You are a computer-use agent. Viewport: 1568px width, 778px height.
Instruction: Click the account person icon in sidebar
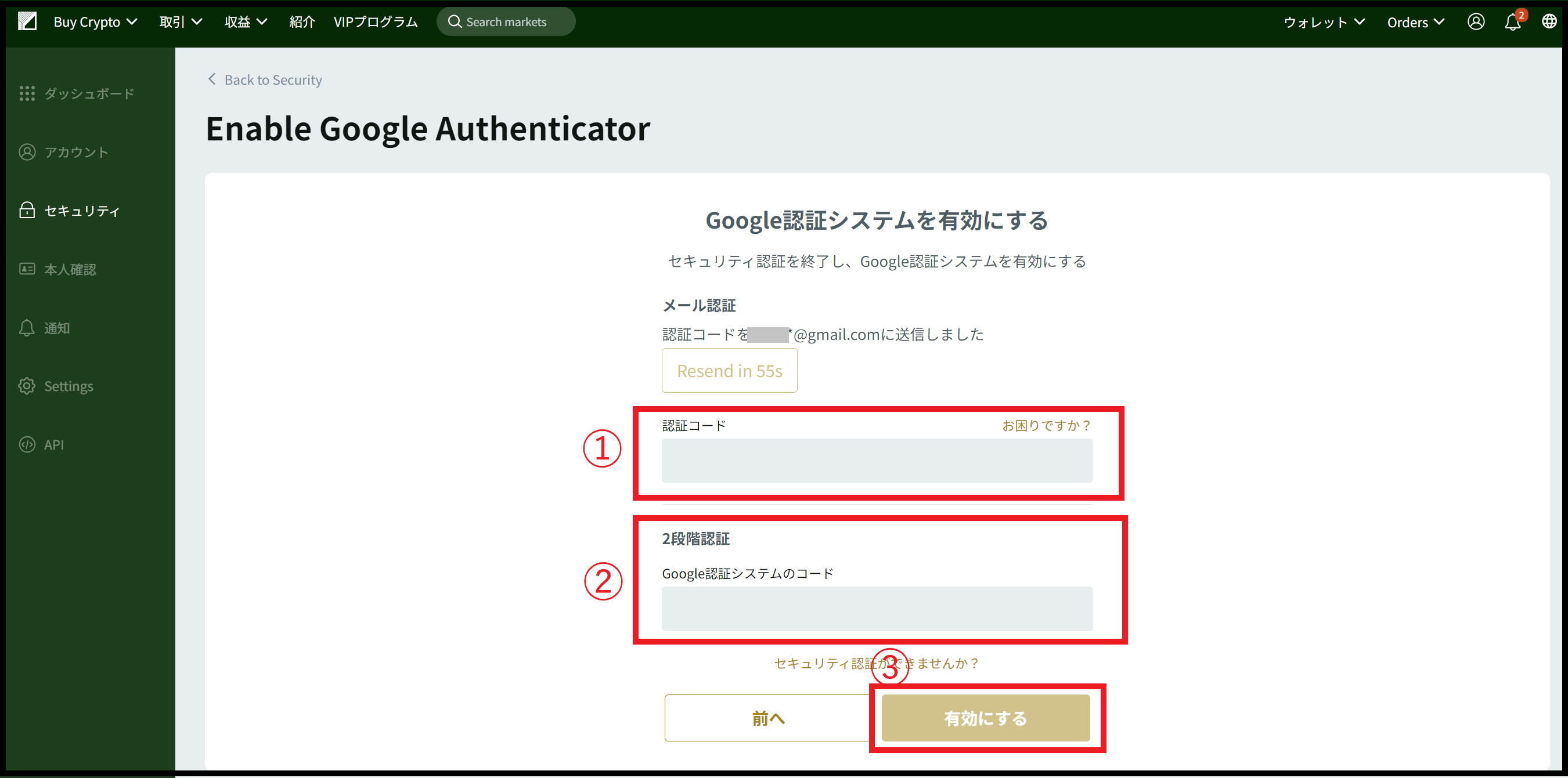27,151
